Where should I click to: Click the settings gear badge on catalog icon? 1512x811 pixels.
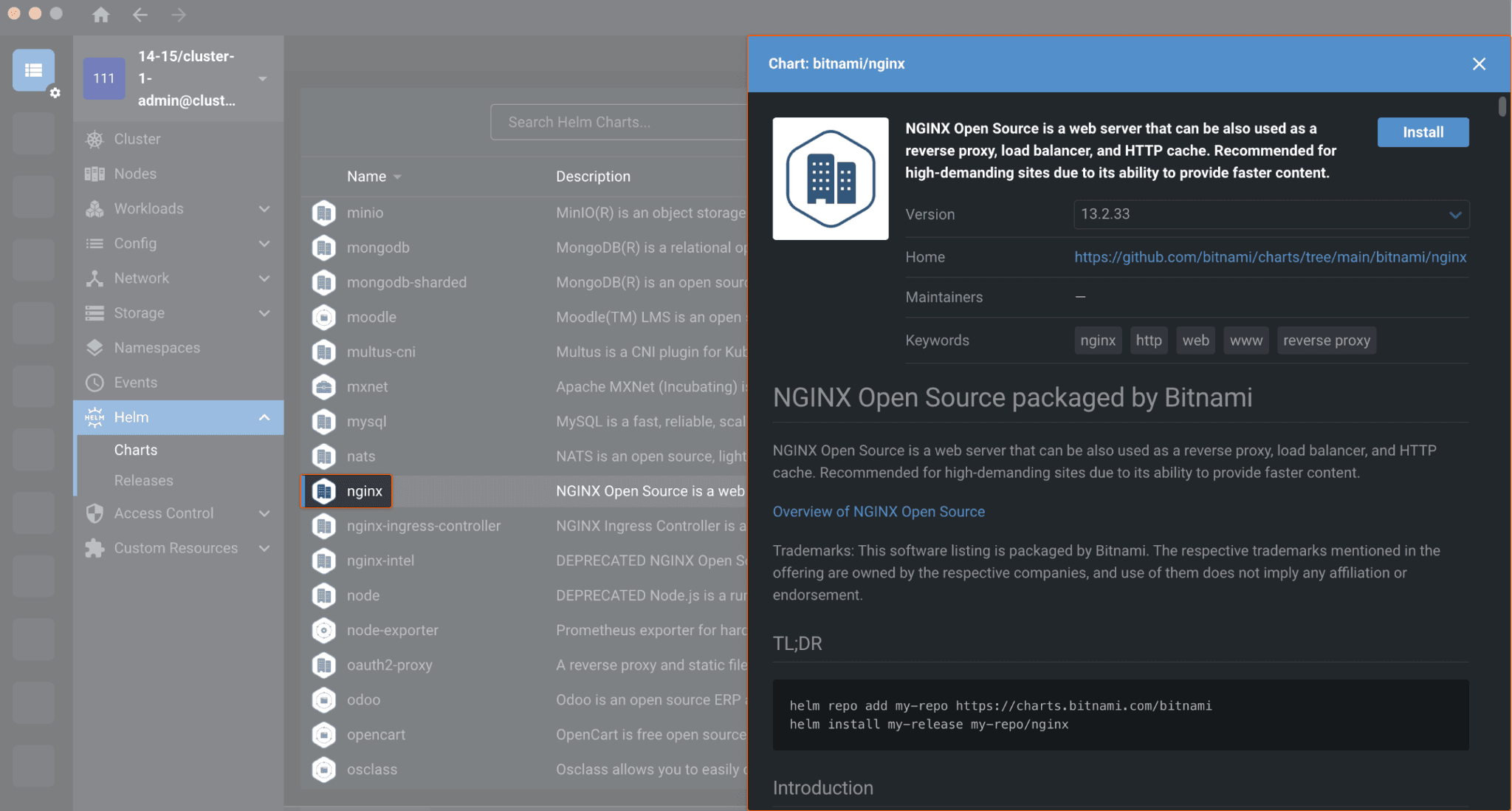55,93
